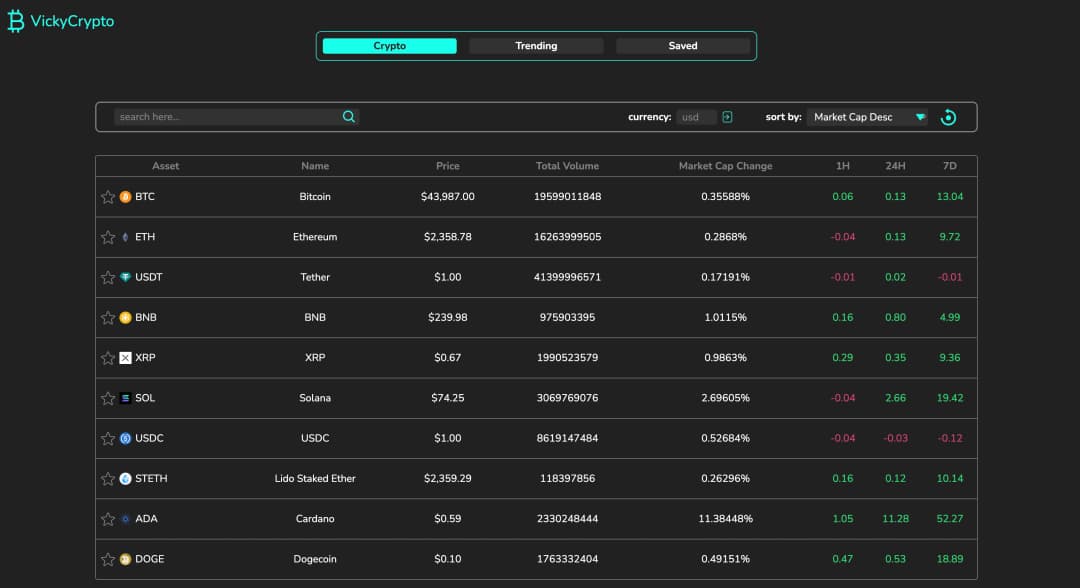Submit currency with the arrow icon

tap(727, 117)
